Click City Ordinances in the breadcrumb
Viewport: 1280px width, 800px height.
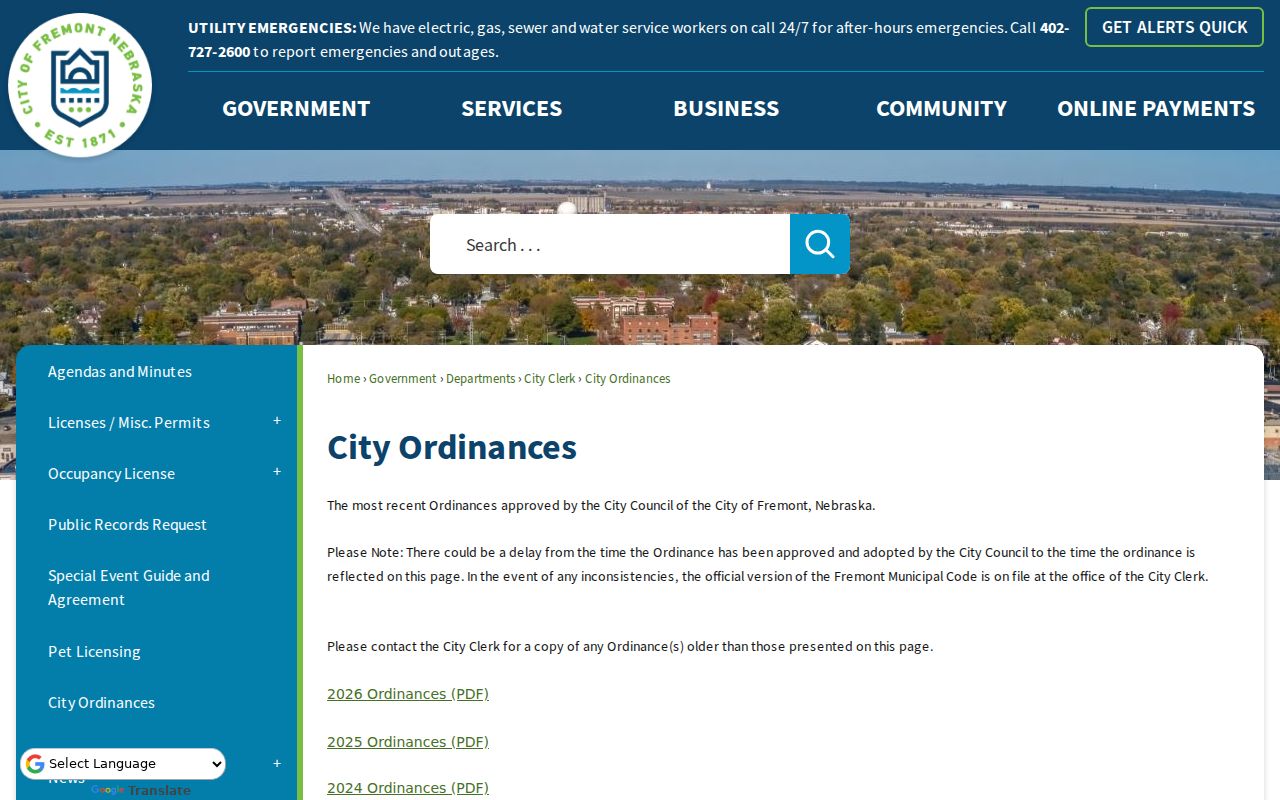click(627, 378)
